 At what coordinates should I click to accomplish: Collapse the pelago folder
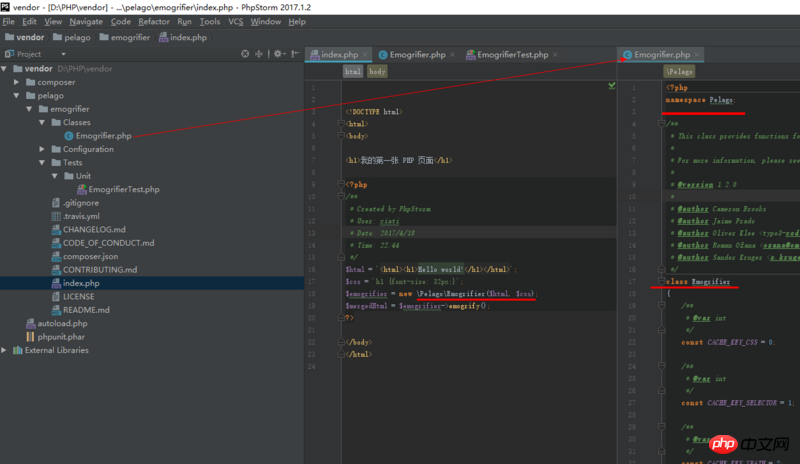coord(17,95)
